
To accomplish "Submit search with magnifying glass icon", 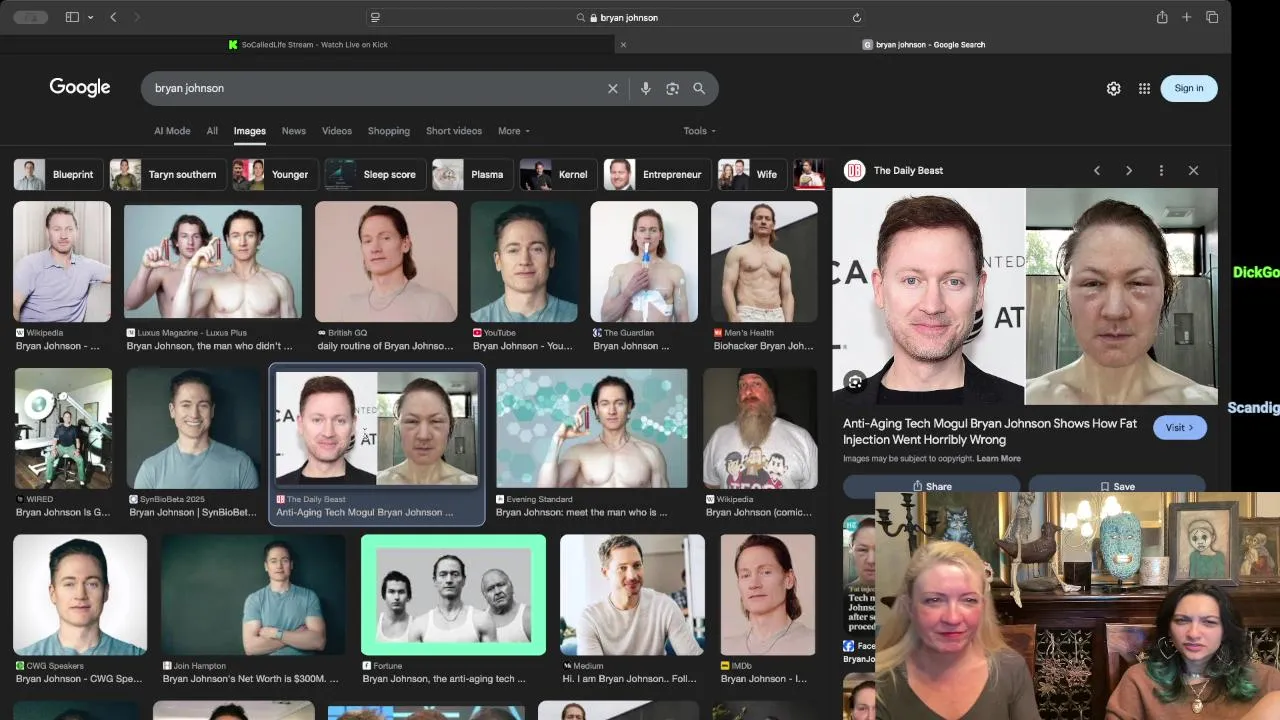I will [699, 88].
